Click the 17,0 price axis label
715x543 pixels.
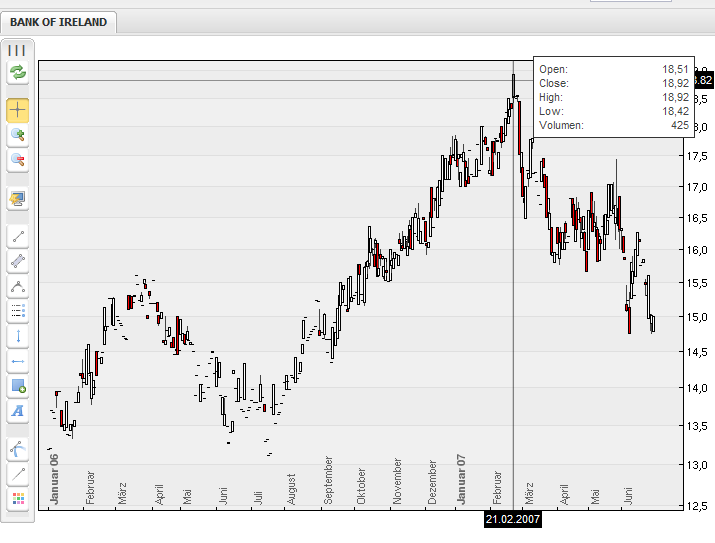698,187
